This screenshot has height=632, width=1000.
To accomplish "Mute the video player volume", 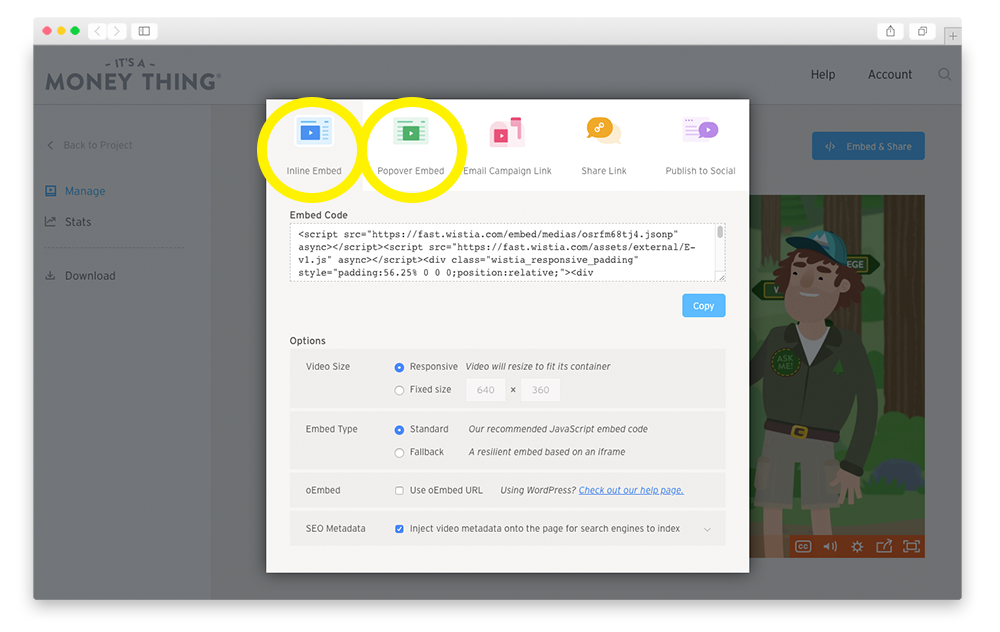I will (x=830, y=546).
